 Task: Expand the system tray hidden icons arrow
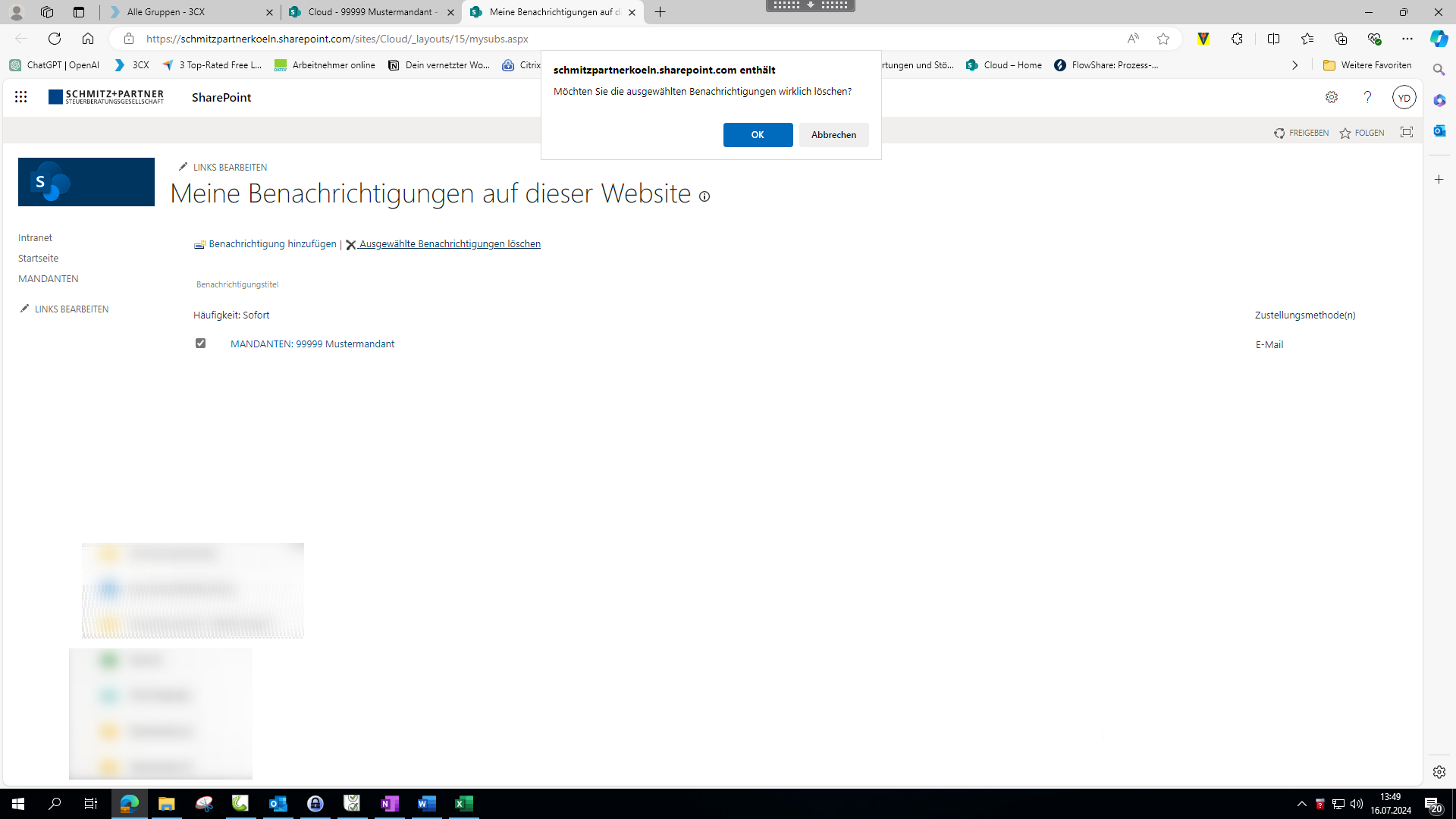point(1302,804)
